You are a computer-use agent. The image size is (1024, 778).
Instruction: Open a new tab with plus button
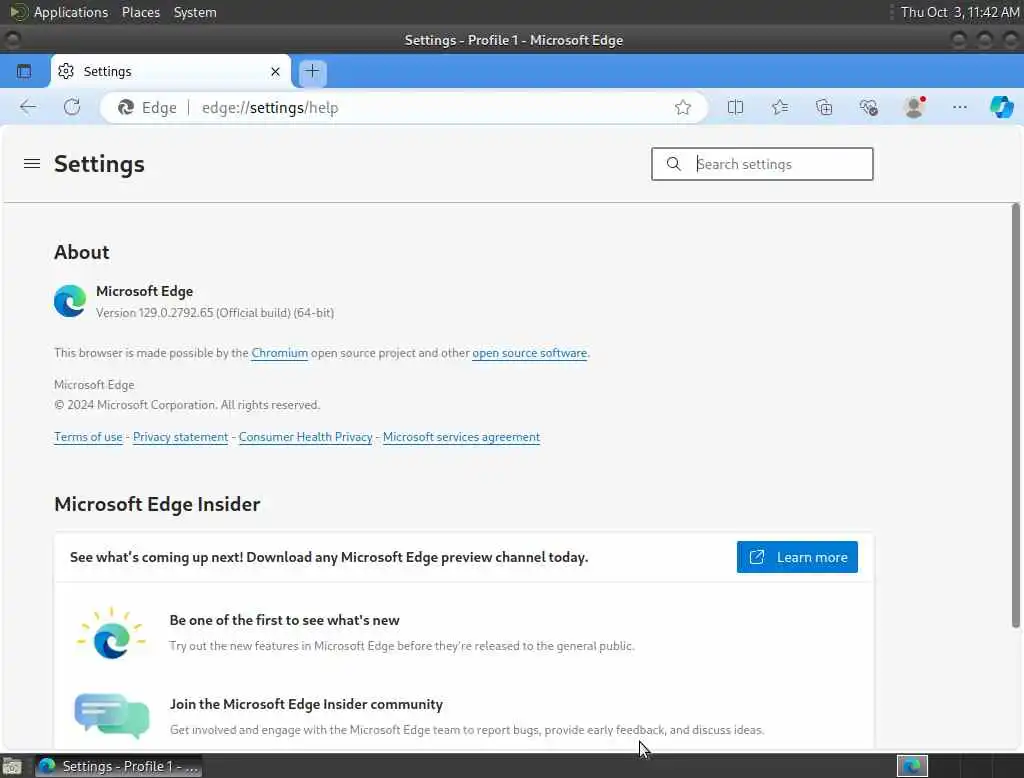point(312,71)
